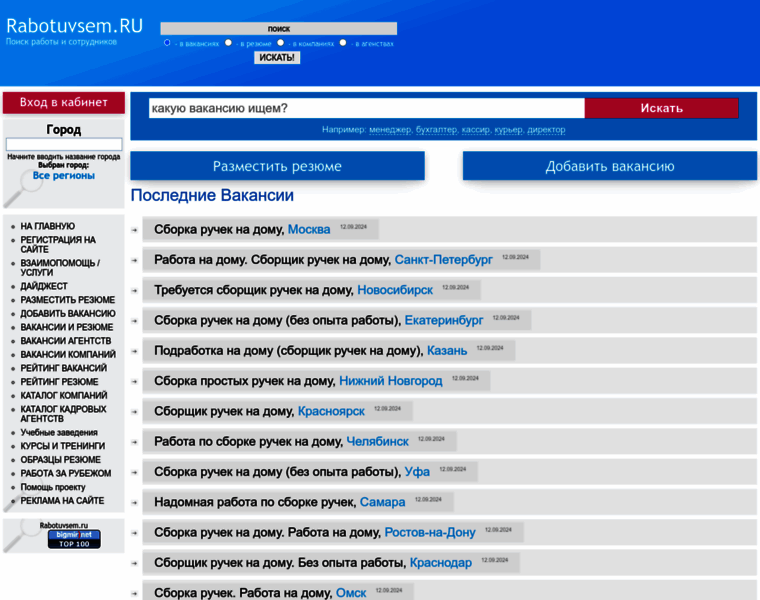Select the 'в резюме' radio button
Screen dimensions: 760x600
coord(228,43)
